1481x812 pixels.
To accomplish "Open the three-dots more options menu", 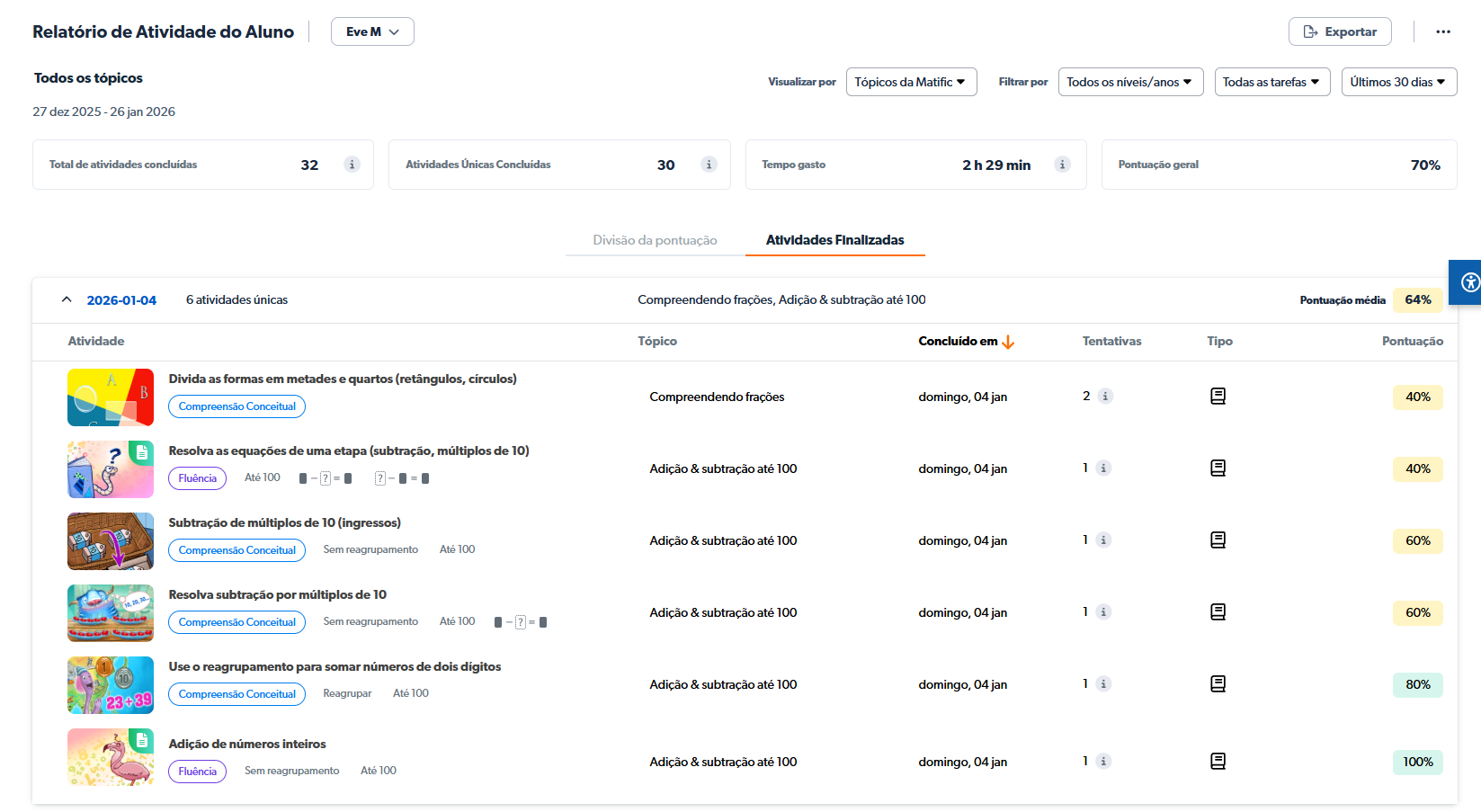I will (x=1442, y=31).
